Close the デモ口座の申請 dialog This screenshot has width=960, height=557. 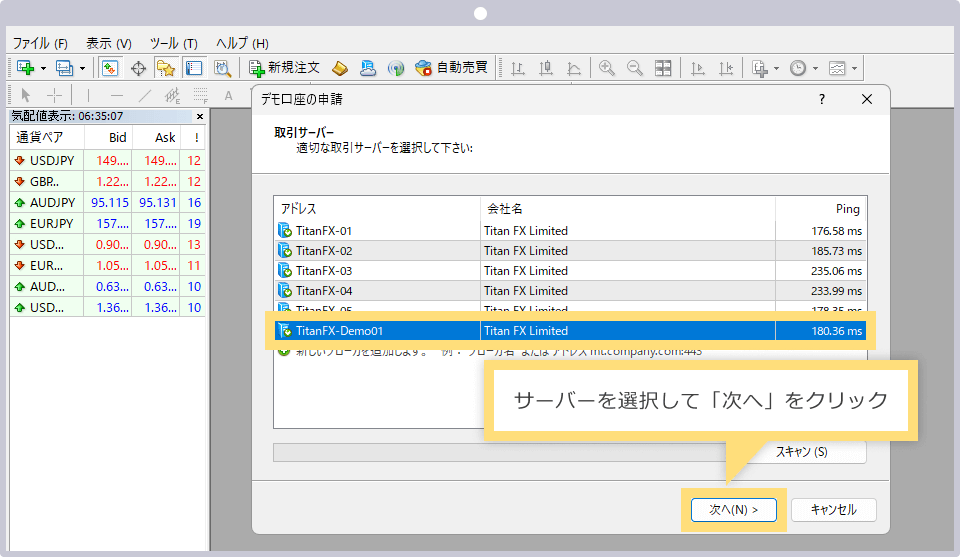coord(866,99)
